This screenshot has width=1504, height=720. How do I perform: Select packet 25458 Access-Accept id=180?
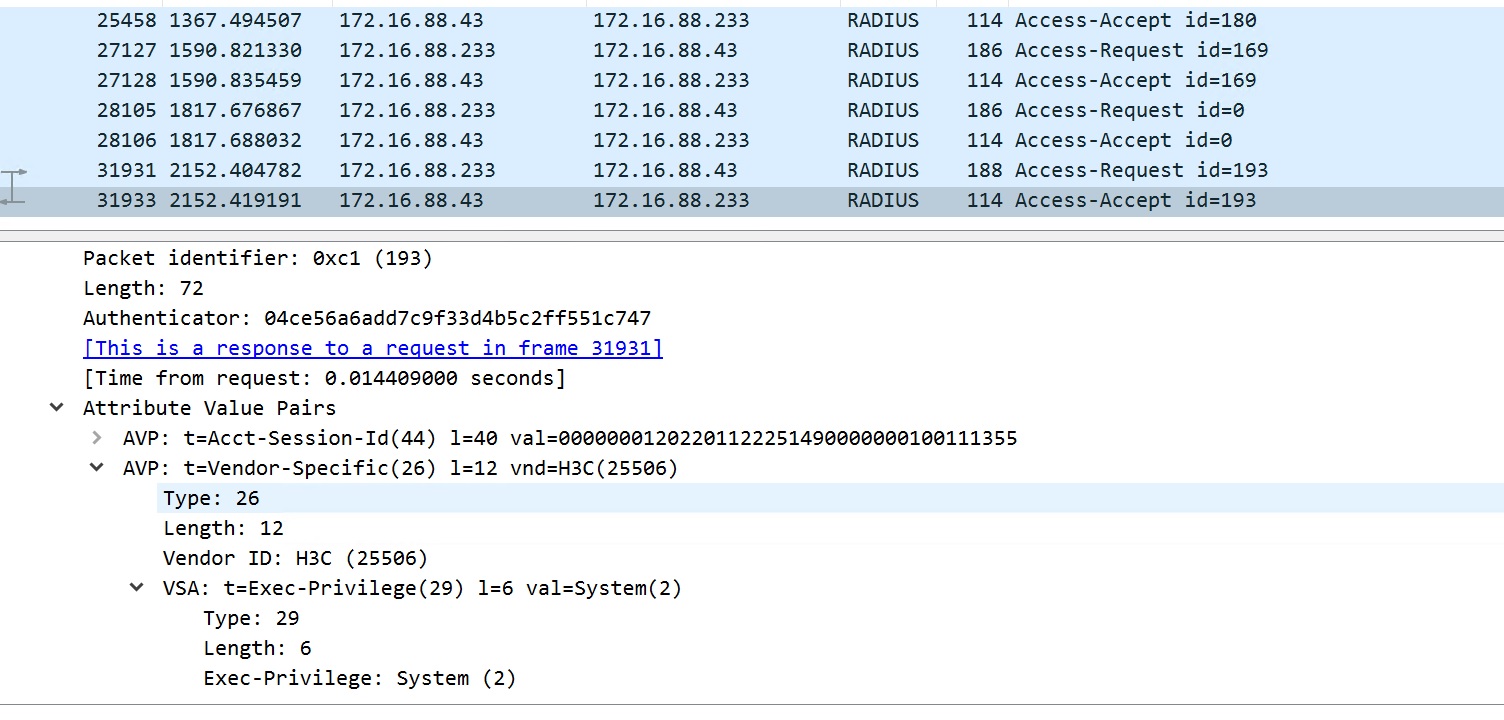click(676, 20)
